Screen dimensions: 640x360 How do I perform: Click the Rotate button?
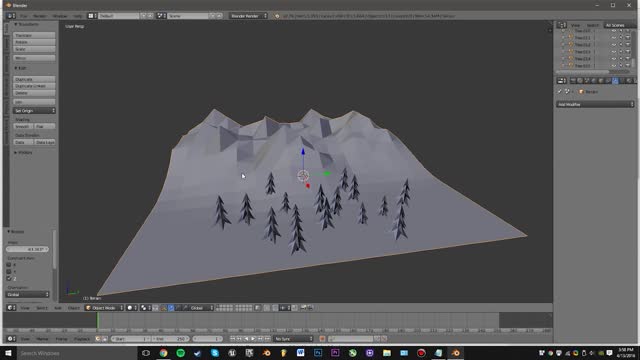click(34, 42)
